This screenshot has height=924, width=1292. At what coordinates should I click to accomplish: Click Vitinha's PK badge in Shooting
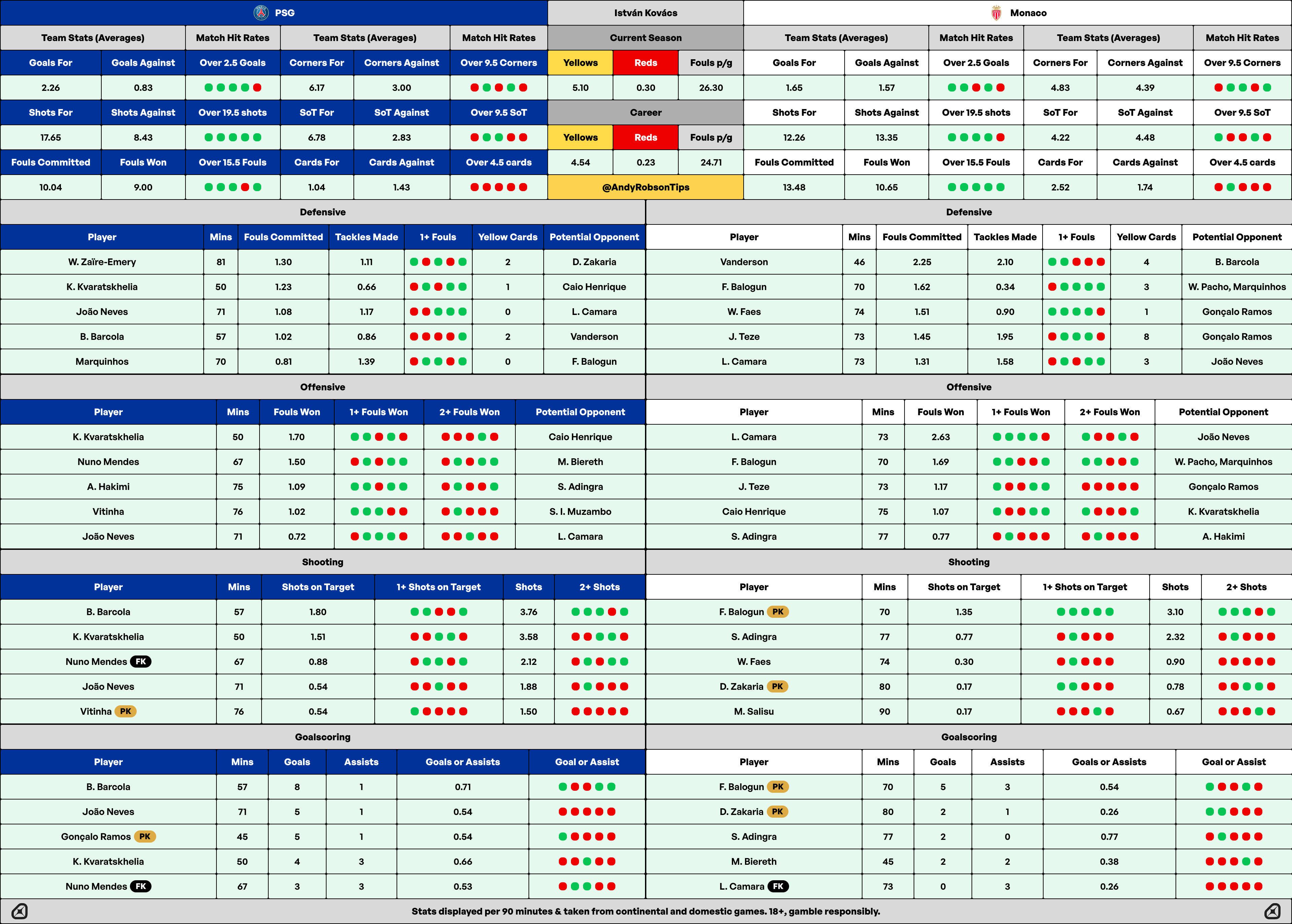coord(125,711)
